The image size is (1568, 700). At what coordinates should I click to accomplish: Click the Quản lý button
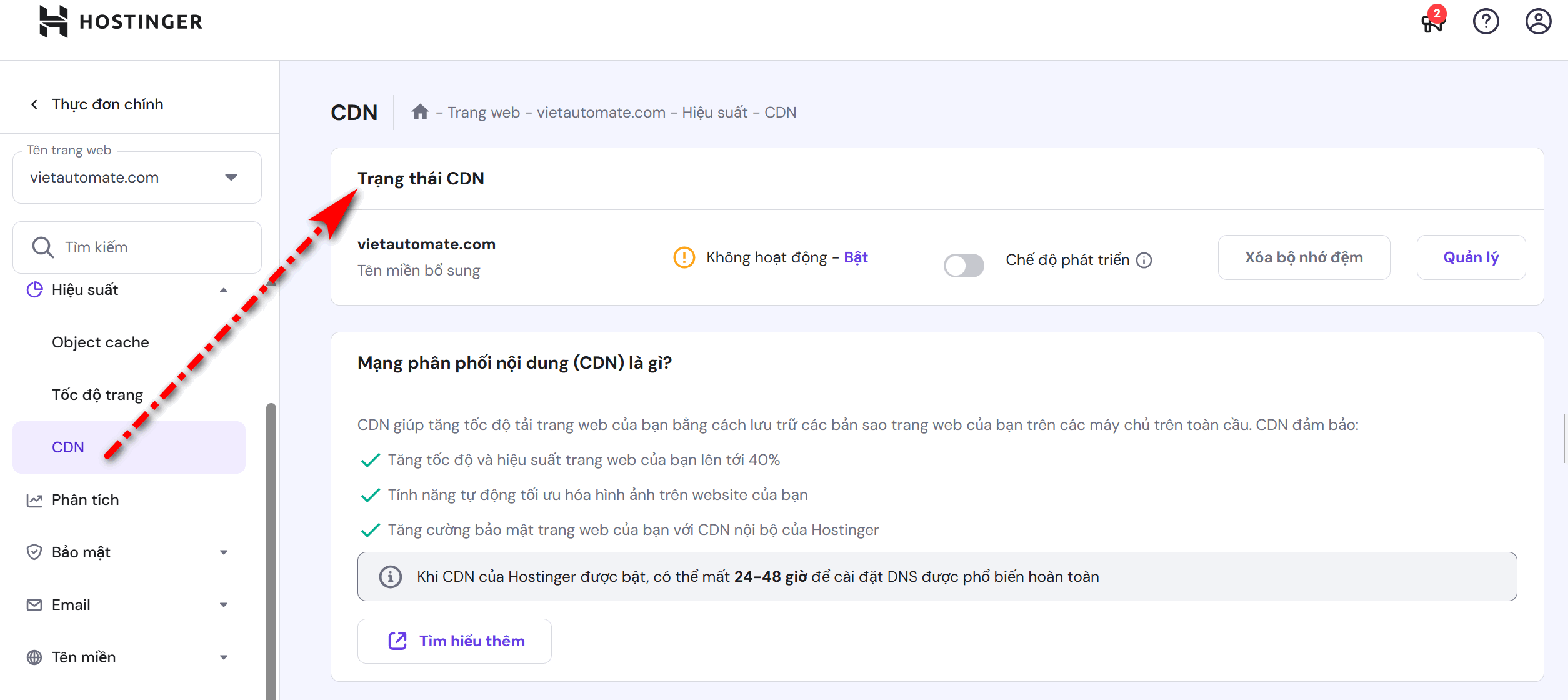pos(1471,257)
